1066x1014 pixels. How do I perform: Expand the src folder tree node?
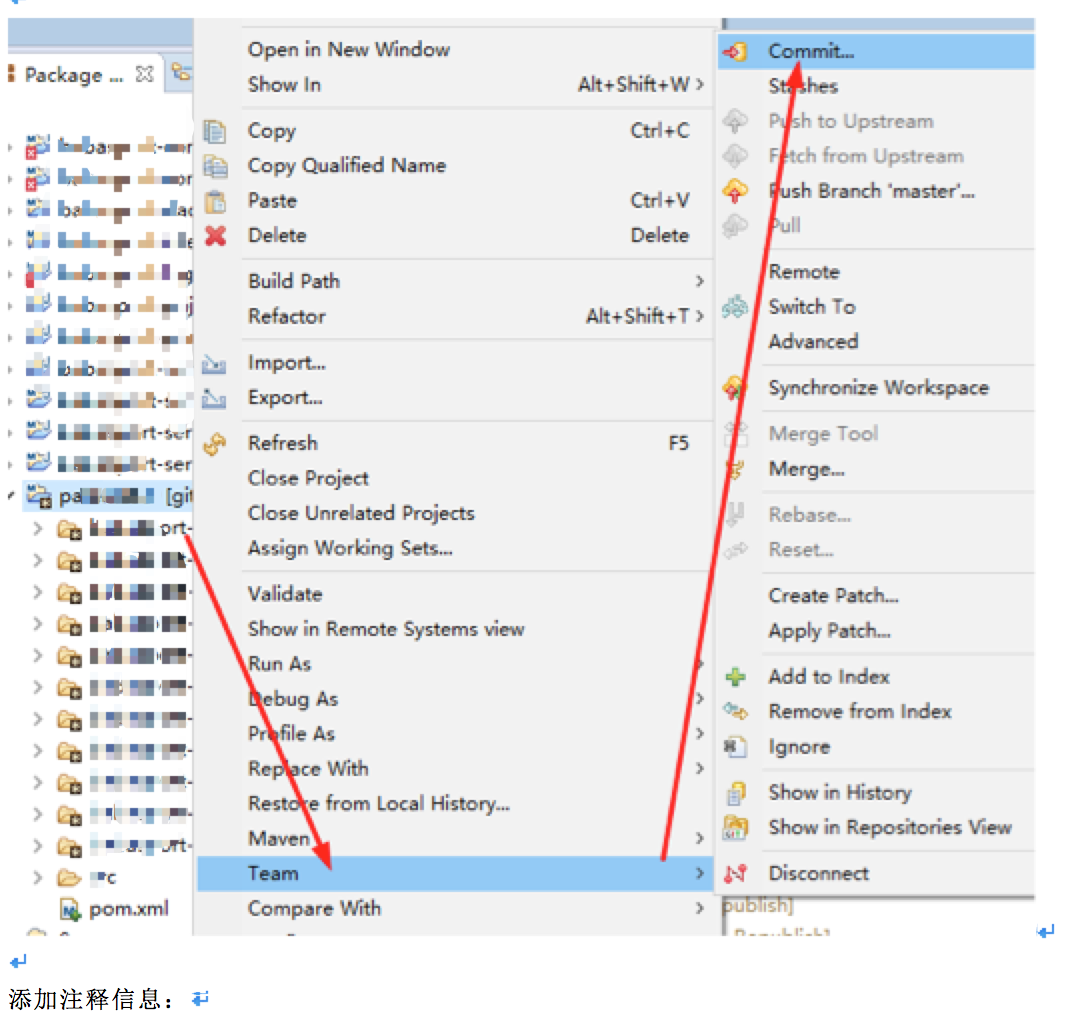pyautogui.click(x=38, y=877)
